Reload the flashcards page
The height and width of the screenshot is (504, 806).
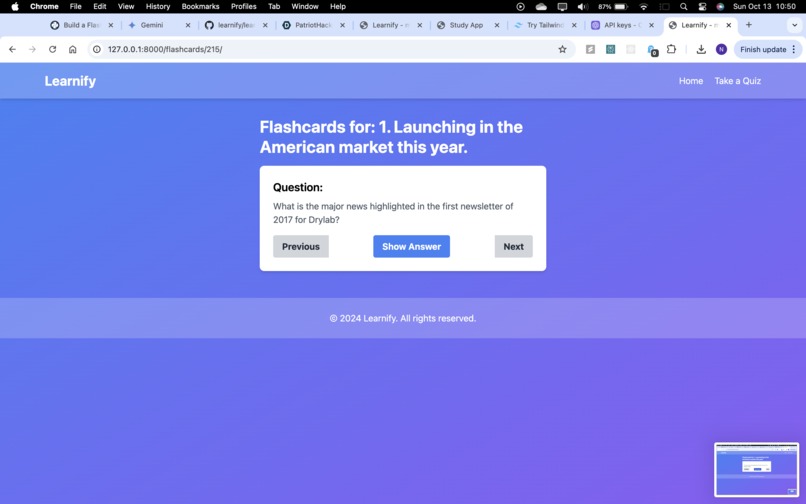point(52,49)
